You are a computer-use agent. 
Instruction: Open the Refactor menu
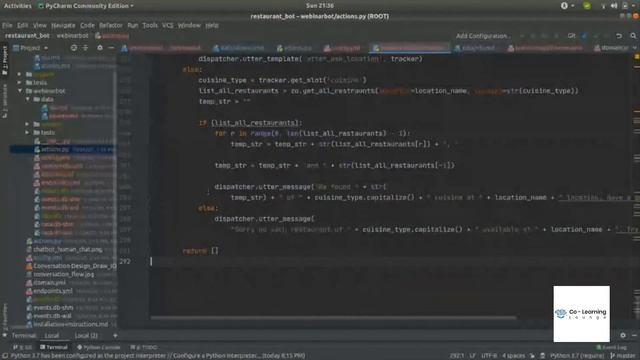click(111, 25)
